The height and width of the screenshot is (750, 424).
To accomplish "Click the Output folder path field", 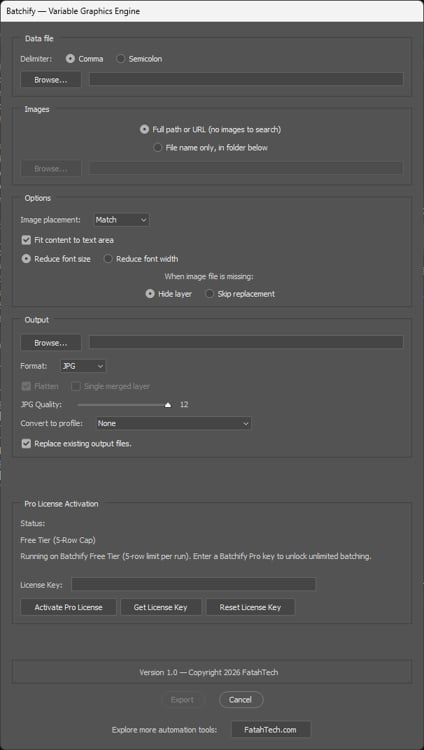I will pyautogui.click(x=246, y=342).
